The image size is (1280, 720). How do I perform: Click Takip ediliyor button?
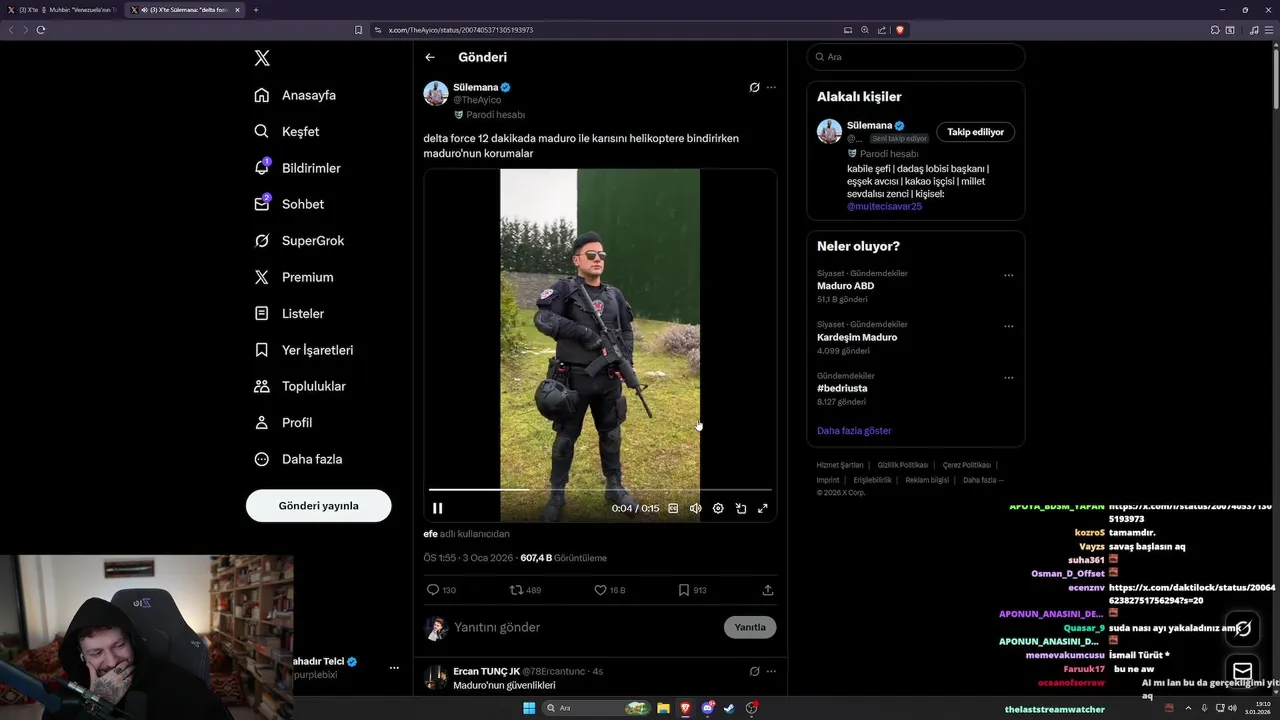point(975,132)
